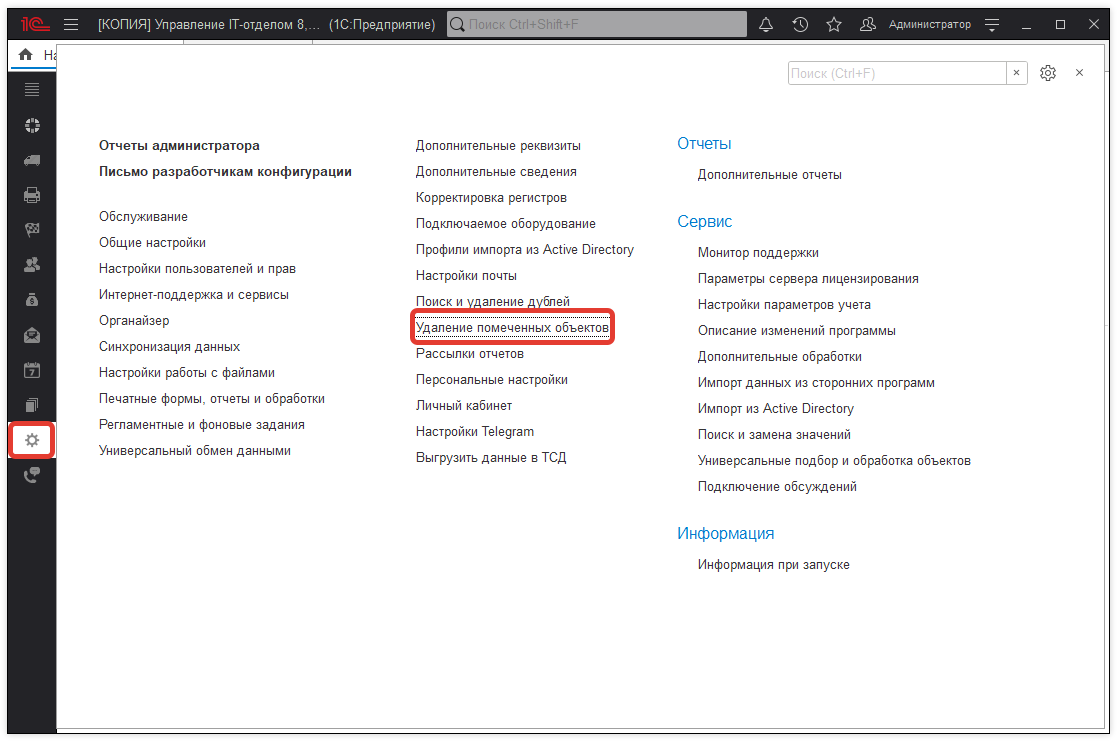Screen dimensions: 1117x741
Task: Expand the service and settings dropdown menu
Action: (992, 24)
